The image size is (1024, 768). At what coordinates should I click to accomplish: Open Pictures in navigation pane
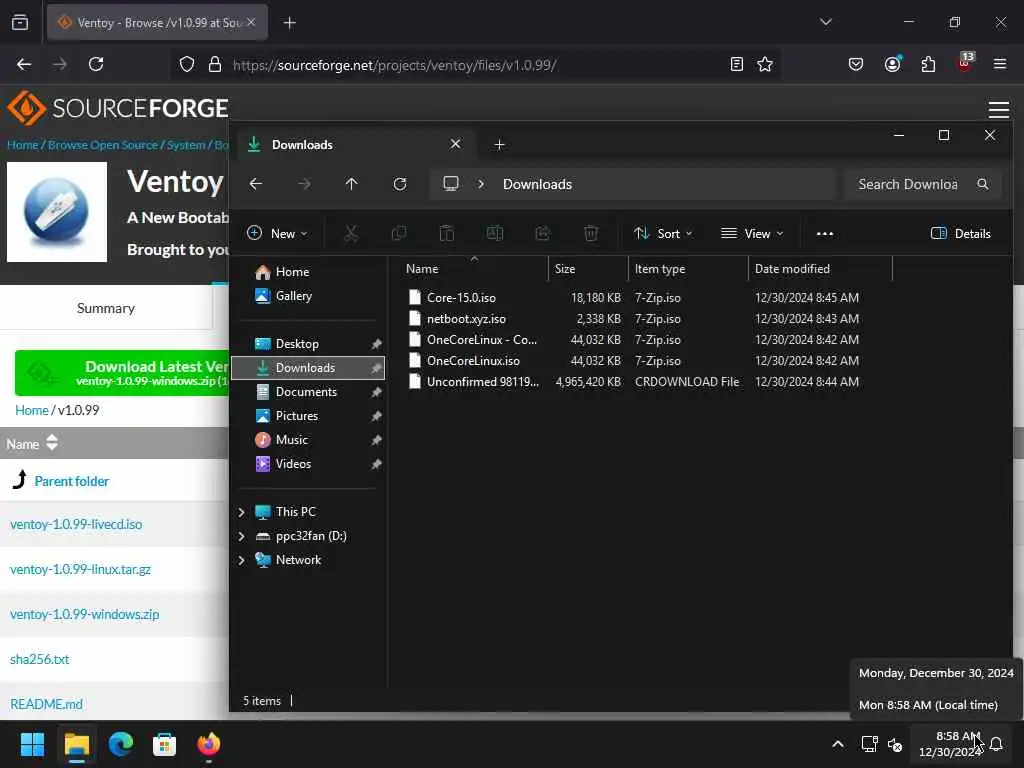296,416
